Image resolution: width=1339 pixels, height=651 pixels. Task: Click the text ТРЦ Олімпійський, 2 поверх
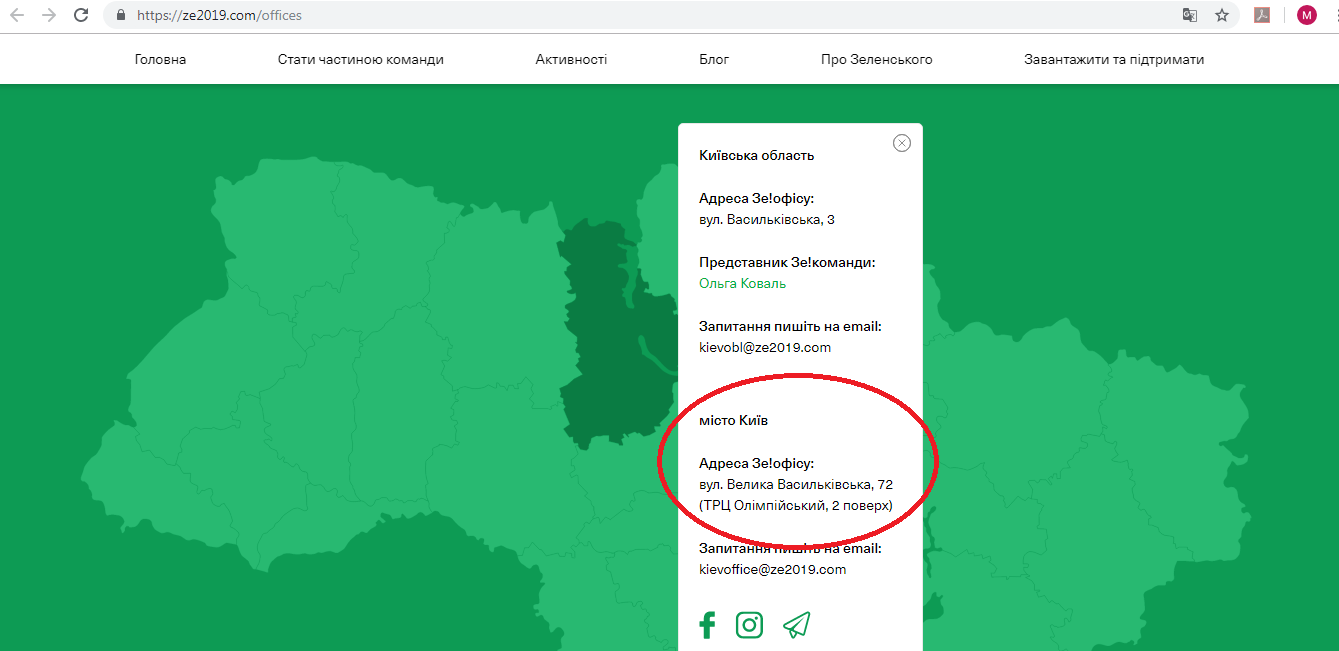[796, 506]
